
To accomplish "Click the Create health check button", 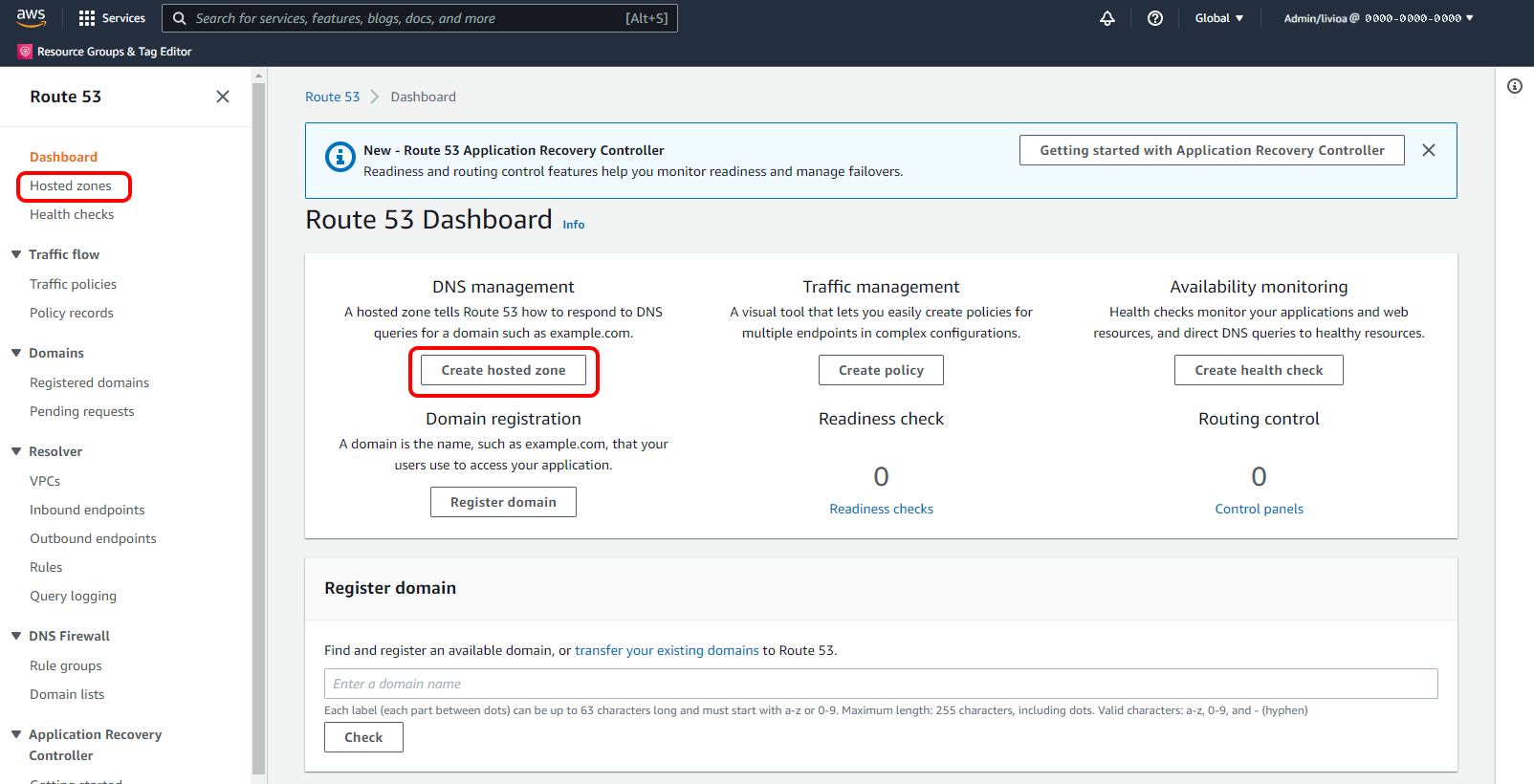I will coord(1259,370).
